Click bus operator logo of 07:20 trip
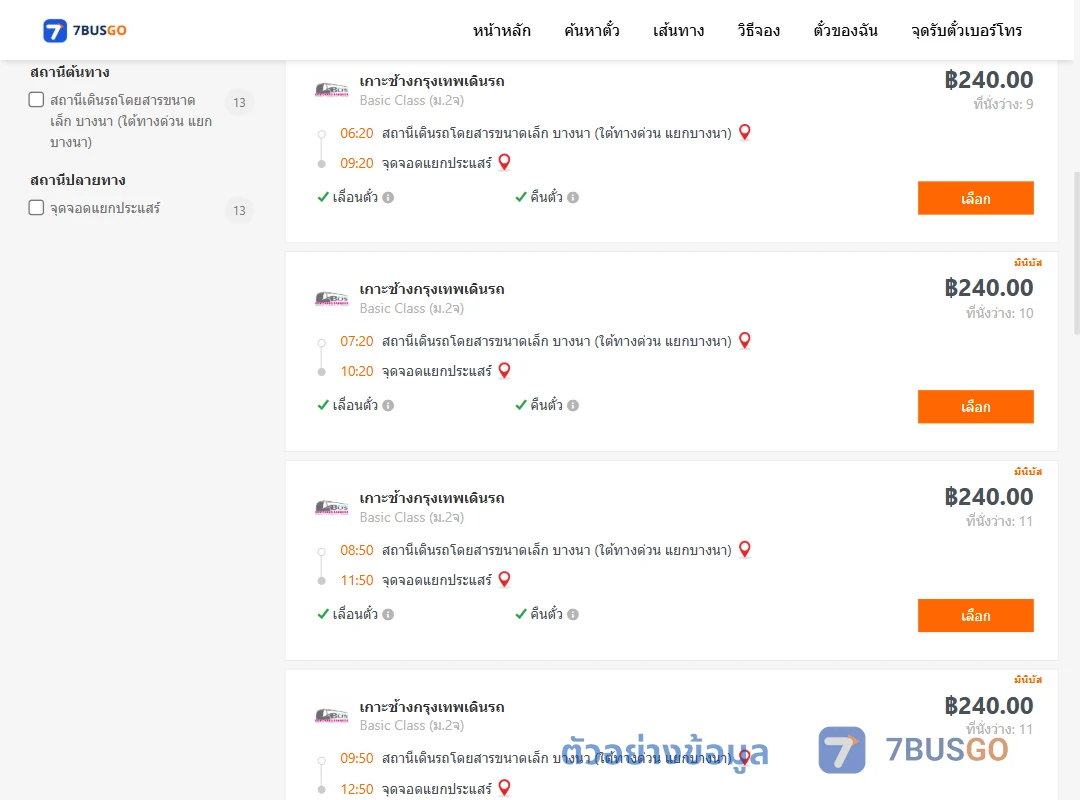Viewport: 1080px width, 800px height. 331,298
